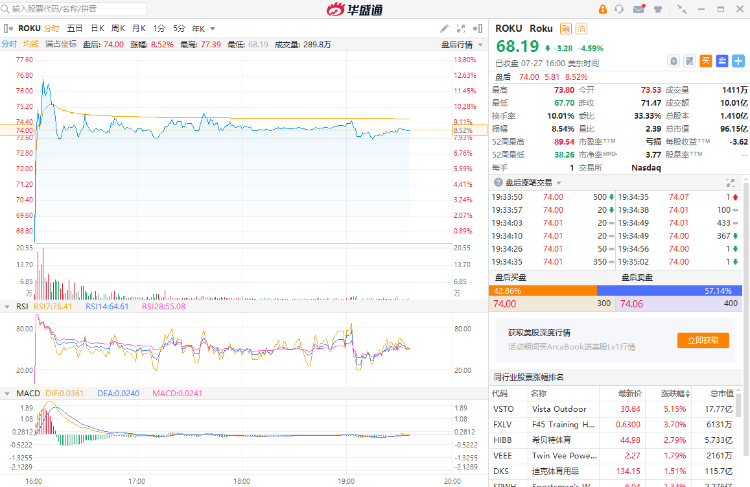The width and height of the screenshot is (750, 487).
Task: Click the orange 买 buy icon
Action: coord(705,61)
